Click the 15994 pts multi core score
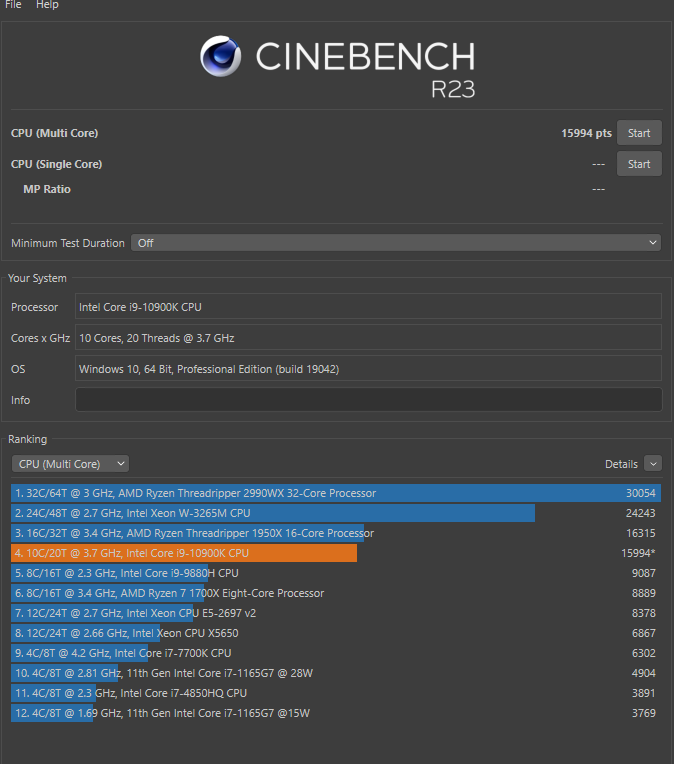The width and height of the screenshot is (674, 764). click(586, 133)
